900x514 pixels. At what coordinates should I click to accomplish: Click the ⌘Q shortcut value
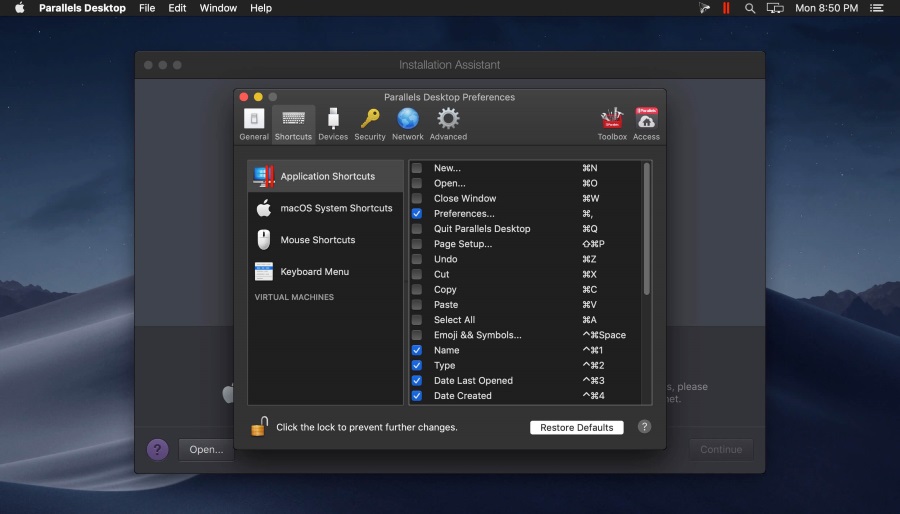coord(589,229)
